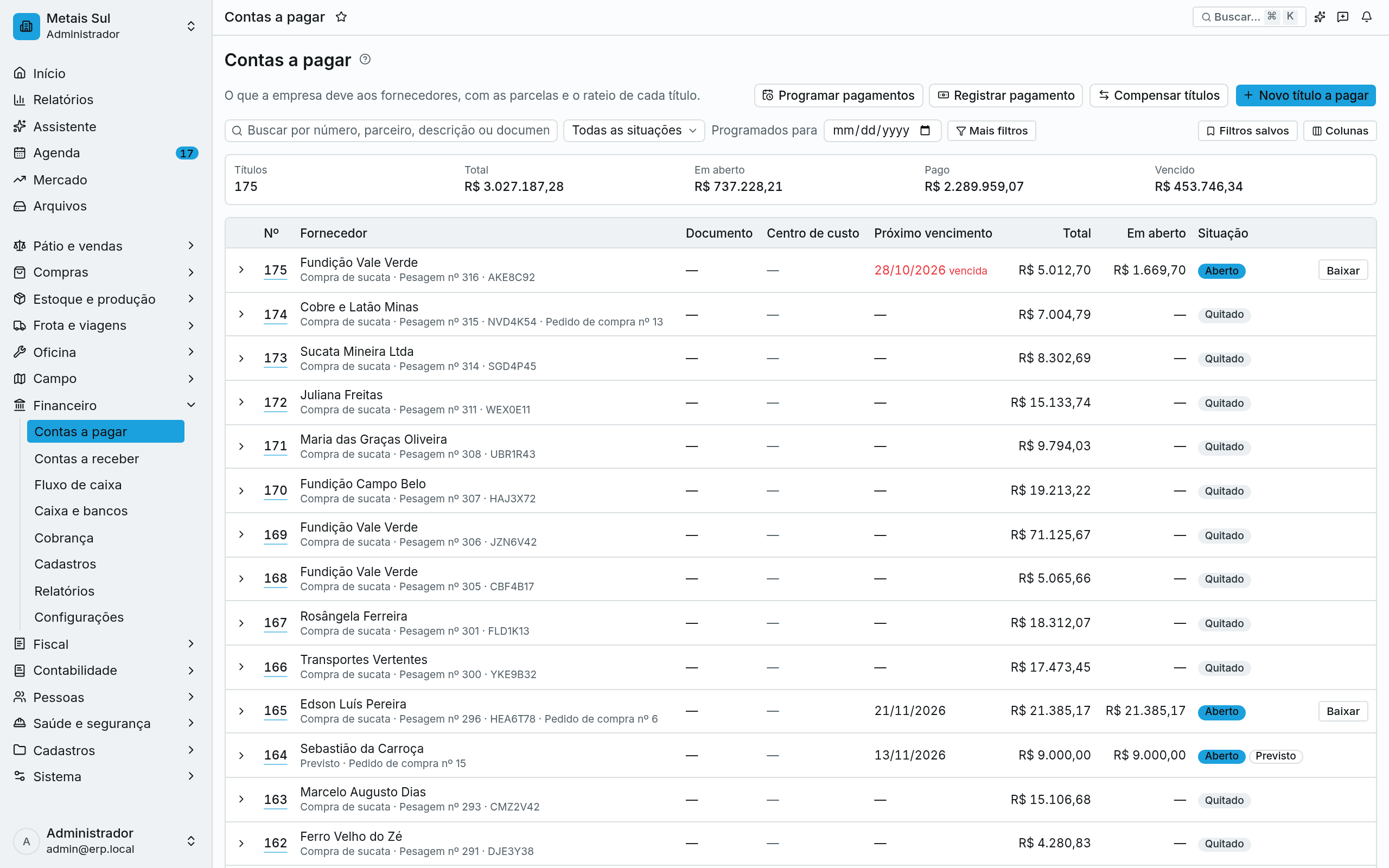This screenshot has width=1389, height=868.
Task: Expand the Pátio e vendas menu
Action: coord(106,246)
